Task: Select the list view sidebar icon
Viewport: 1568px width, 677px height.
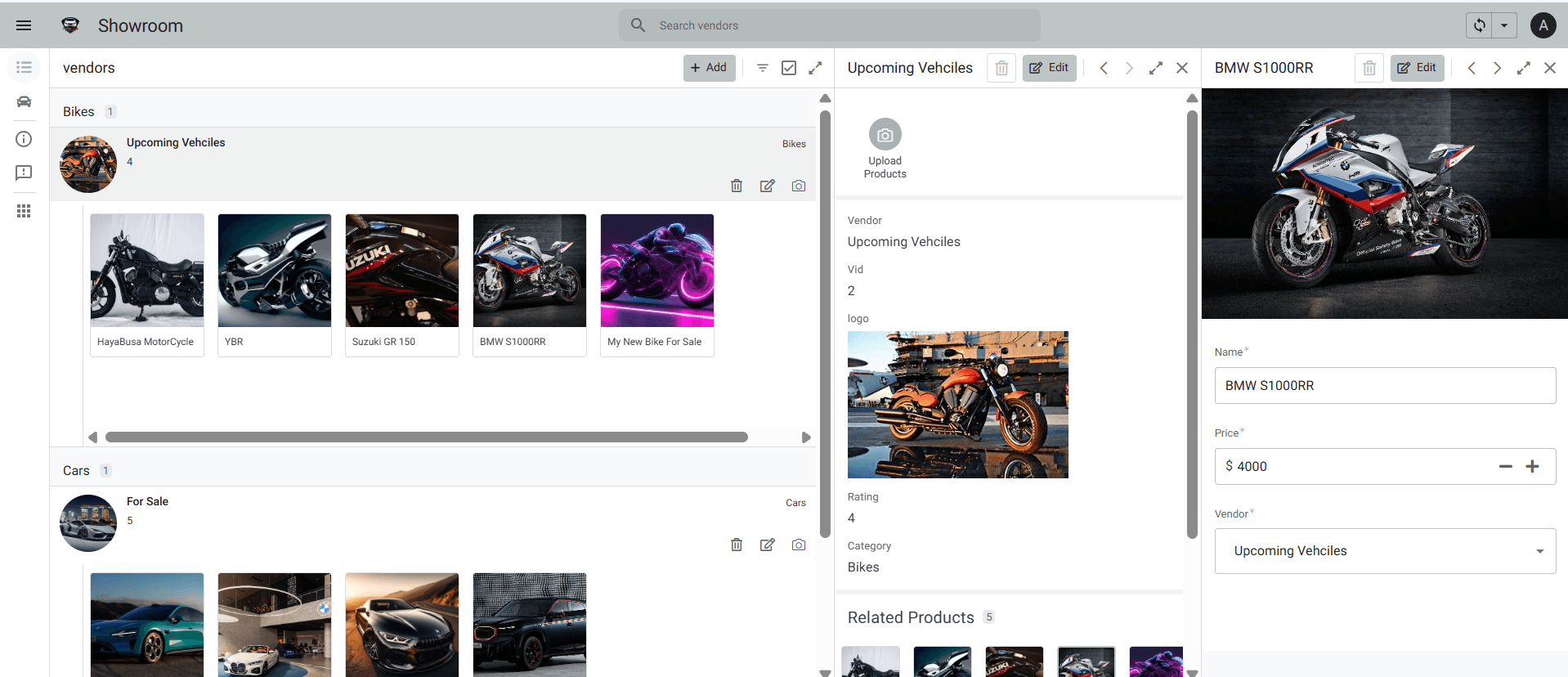Action: coord(24,67)
